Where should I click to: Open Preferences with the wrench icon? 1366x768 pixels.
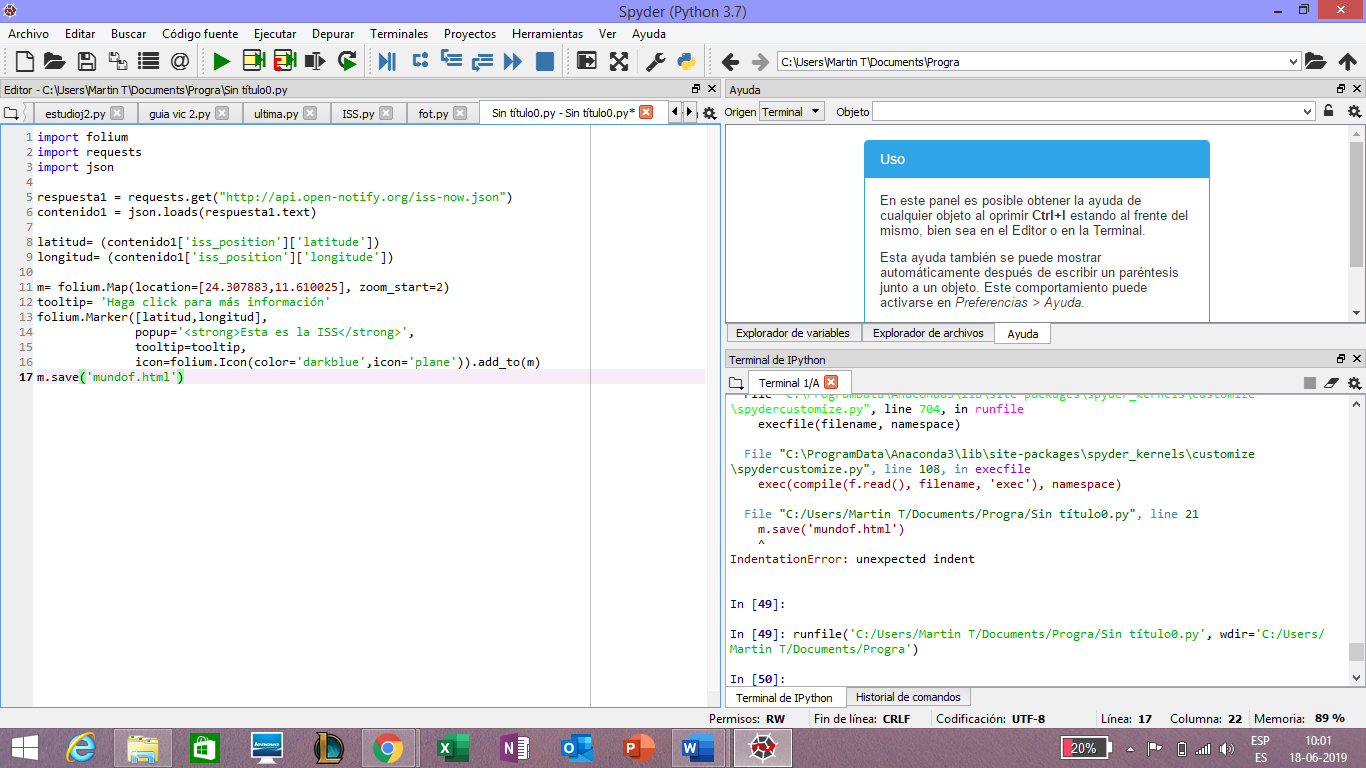coord(655,61)
